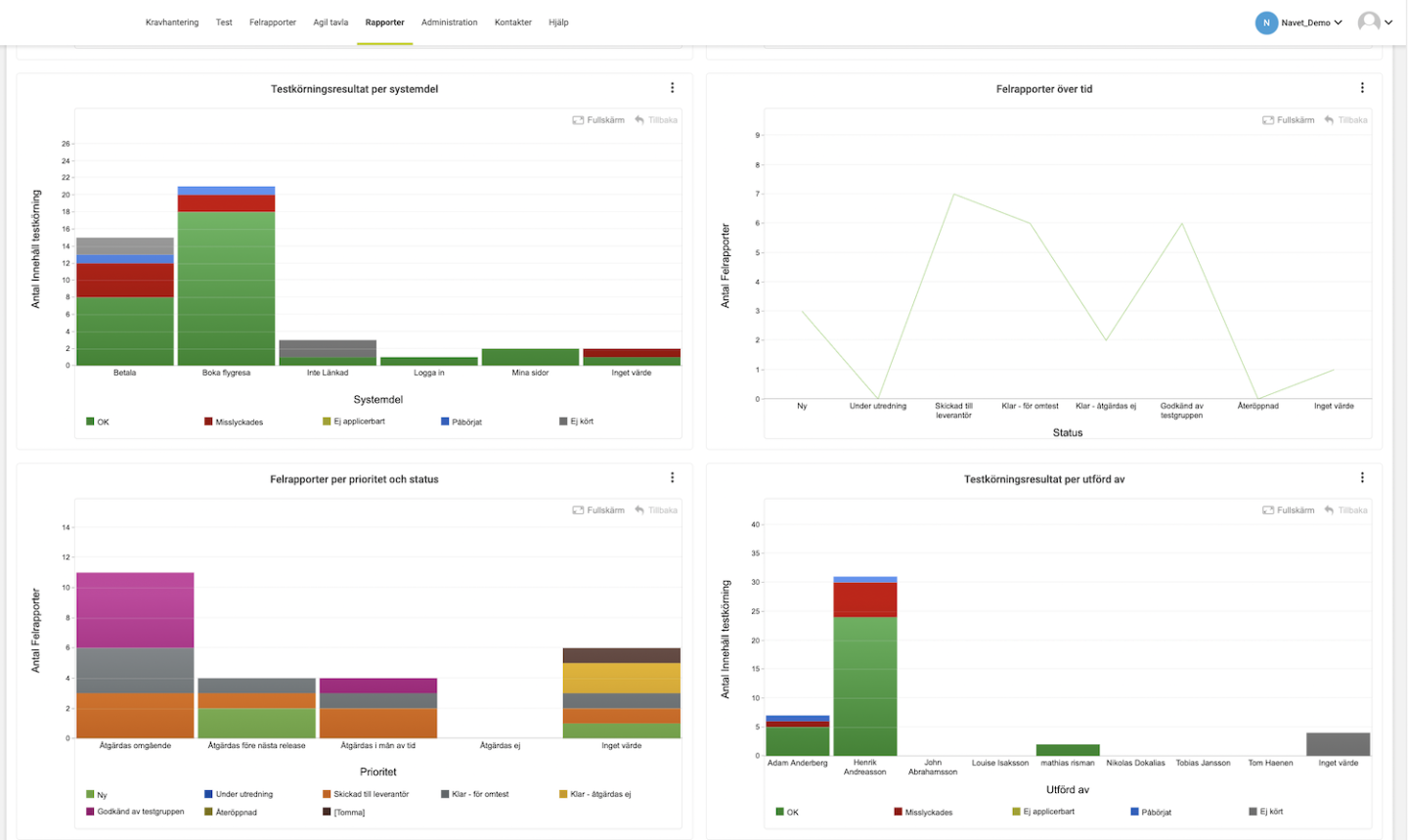Open the options dropdown on Testkörningsresultat per utförd av

click(x=1362, y=477)
